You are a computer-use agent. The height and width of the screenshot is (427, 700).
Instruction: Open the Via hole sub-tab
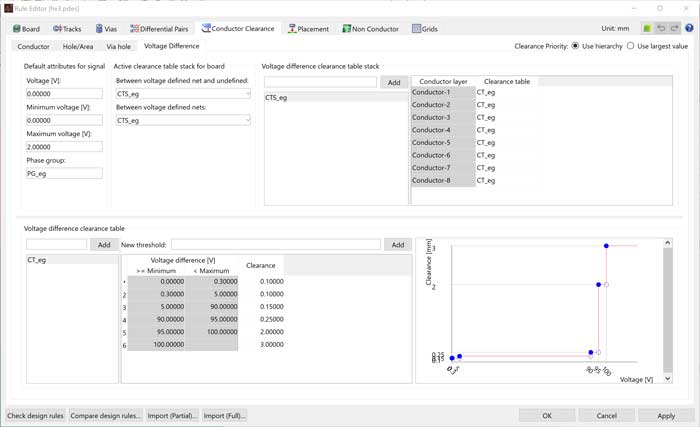point(118,46)
